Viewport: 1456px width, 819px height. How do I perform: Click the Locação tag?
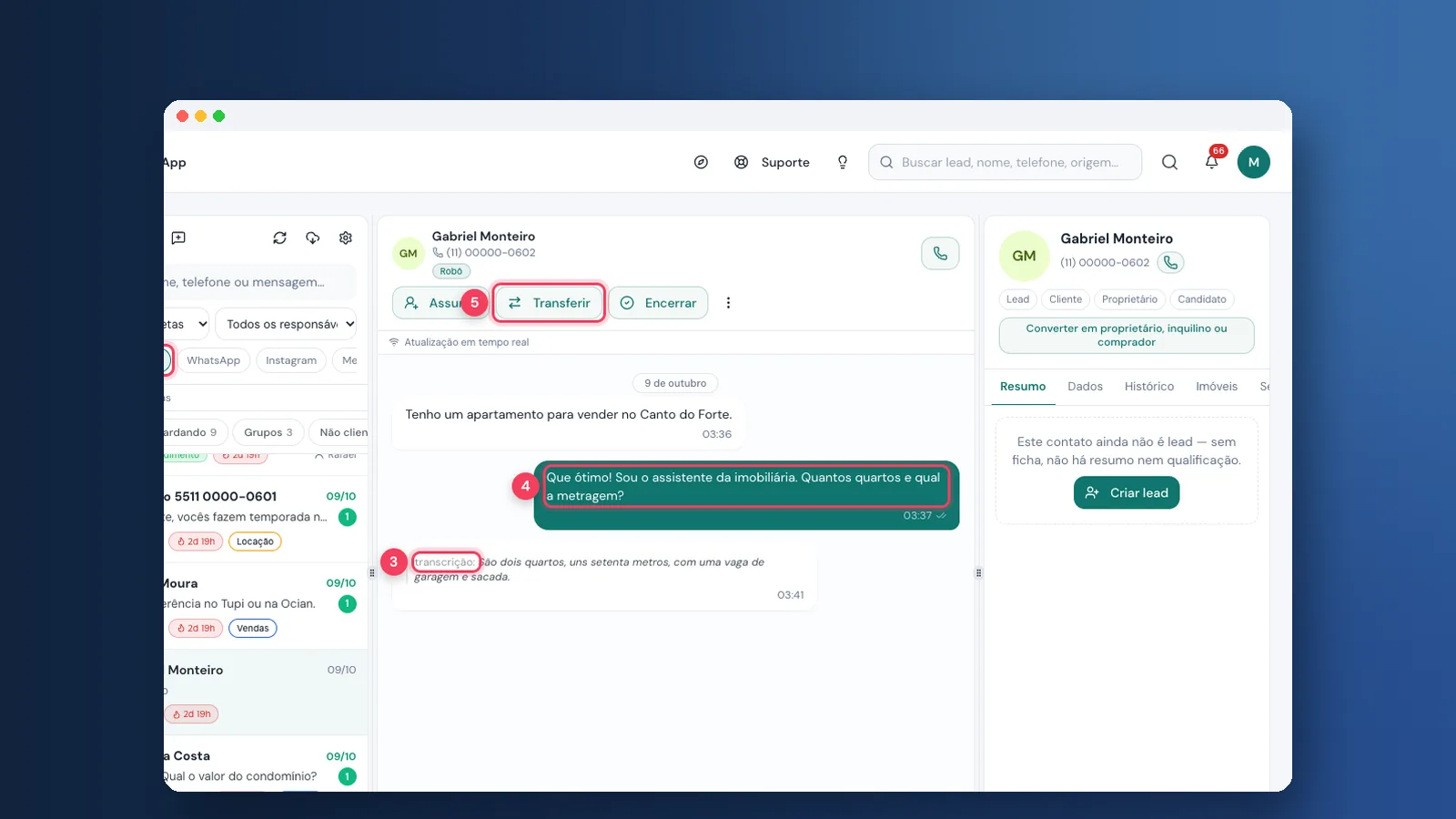tap(255, 541)
